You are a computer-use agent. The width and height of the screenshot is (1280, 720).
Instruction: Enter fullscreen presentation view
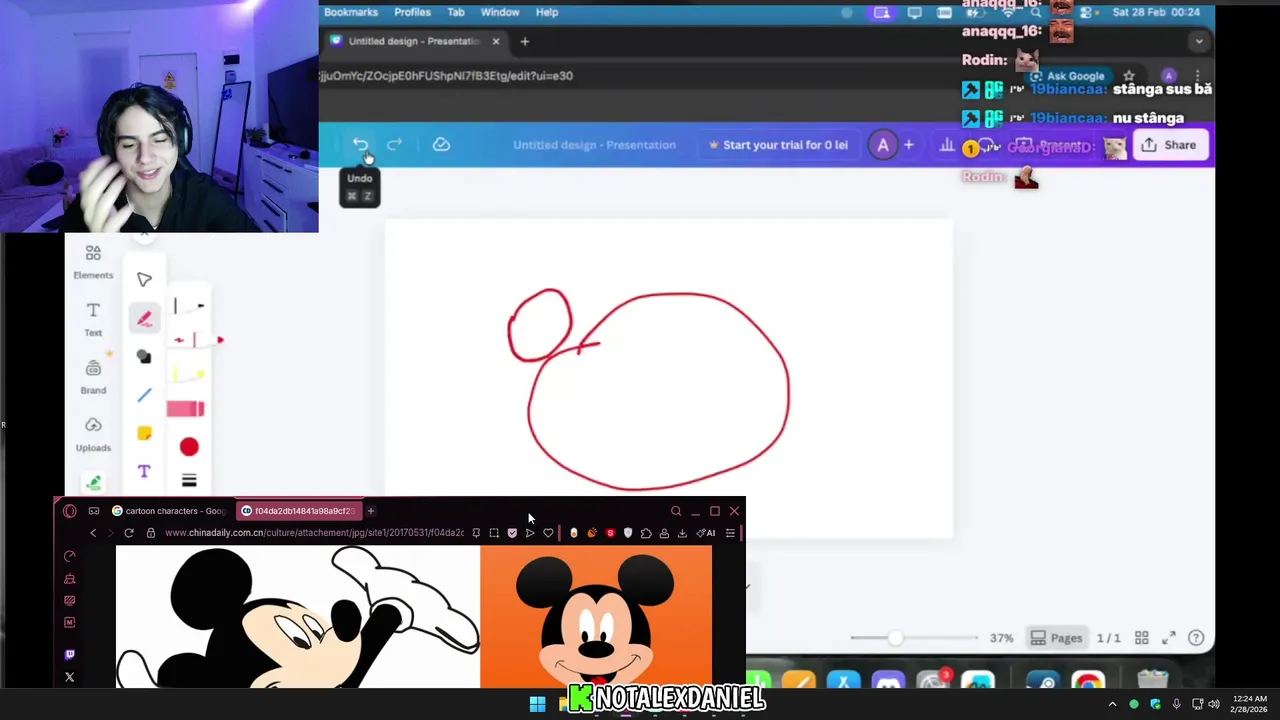(x=1168, y=638)
